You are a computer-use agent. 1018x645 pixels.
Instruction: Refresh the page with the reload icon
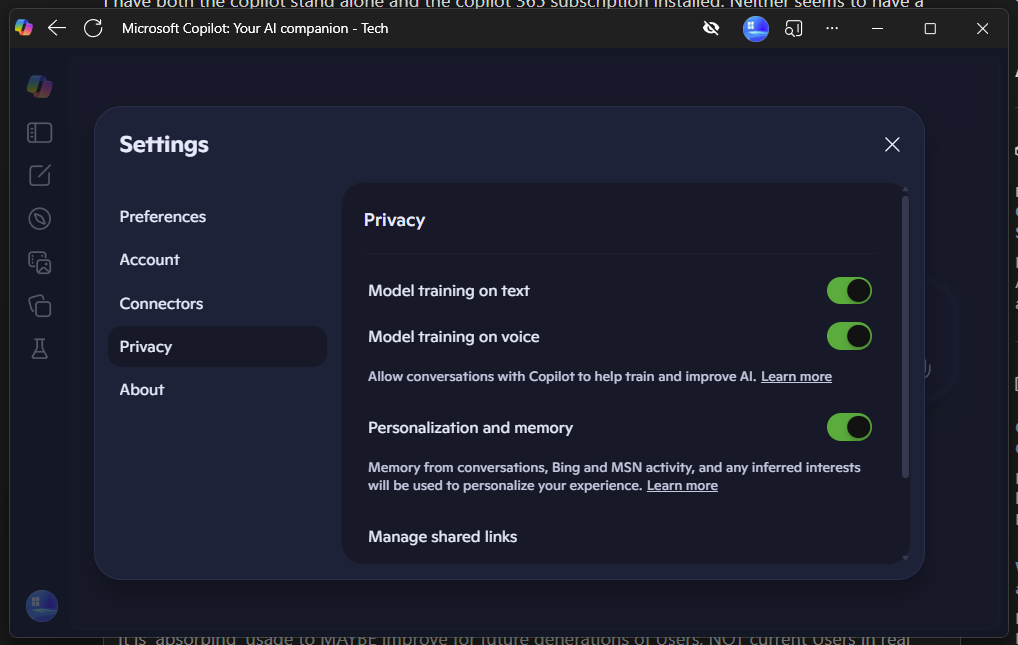pos(93,28)
